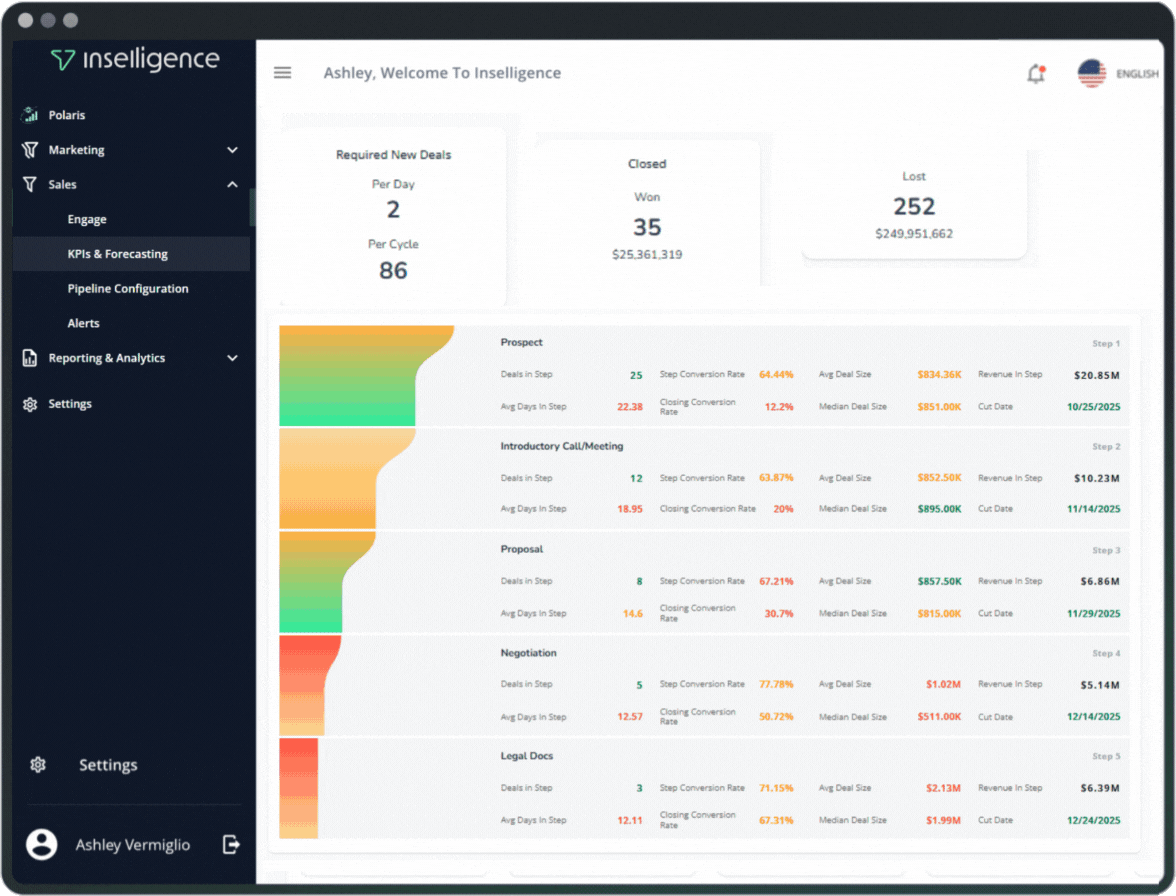1176x896 pixels.
Task: Expand the Marketing menu chevron
Action: [x=232, y=150]
